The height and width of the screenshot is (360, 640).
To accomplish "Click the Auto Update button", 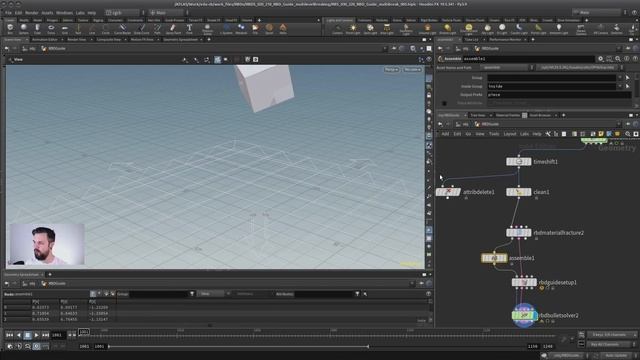I will 616,356.
